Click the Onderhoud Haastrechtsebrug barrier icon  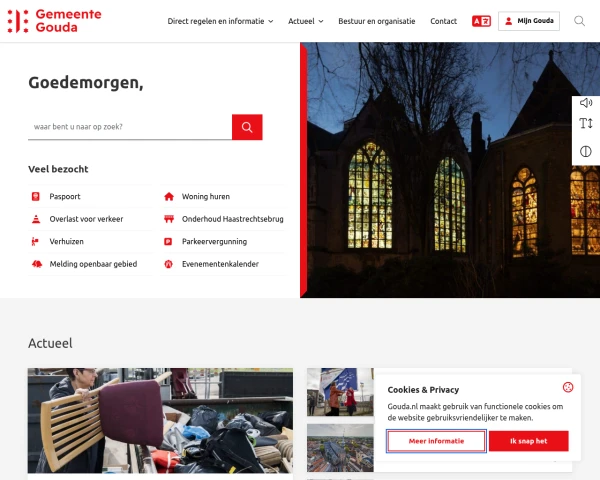coord(169,219)
